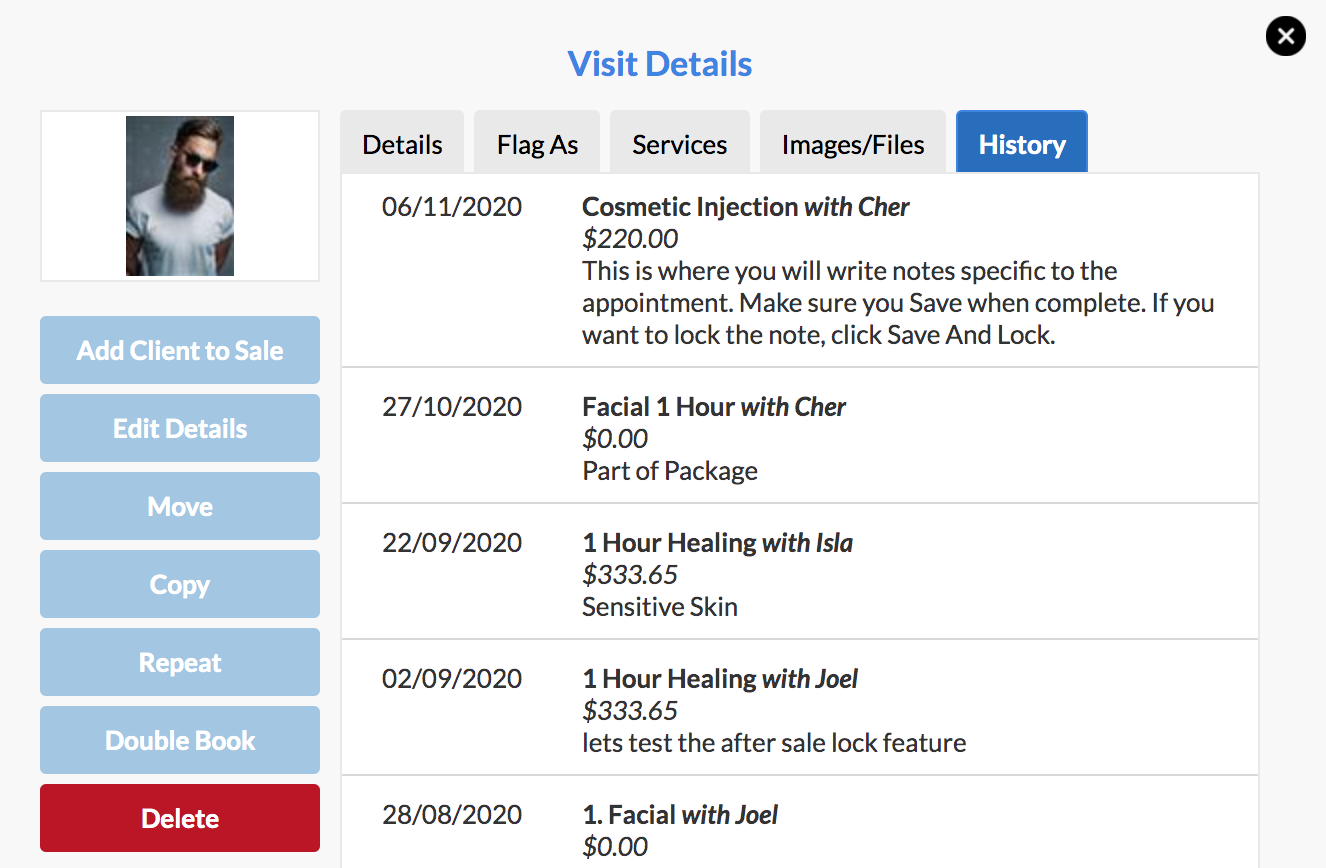Select the 1. Facial with Joel entry

[680, 815]
